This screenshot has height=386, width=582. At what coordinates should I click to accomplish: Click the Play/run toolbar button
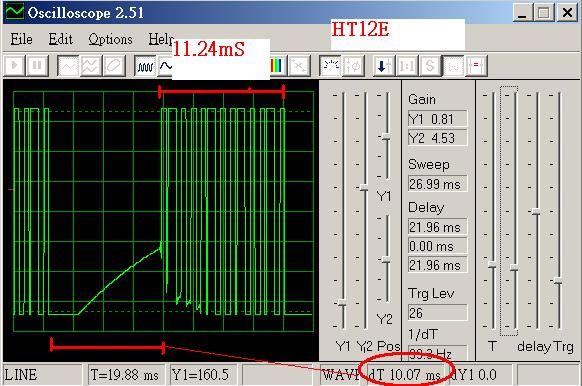15,66
